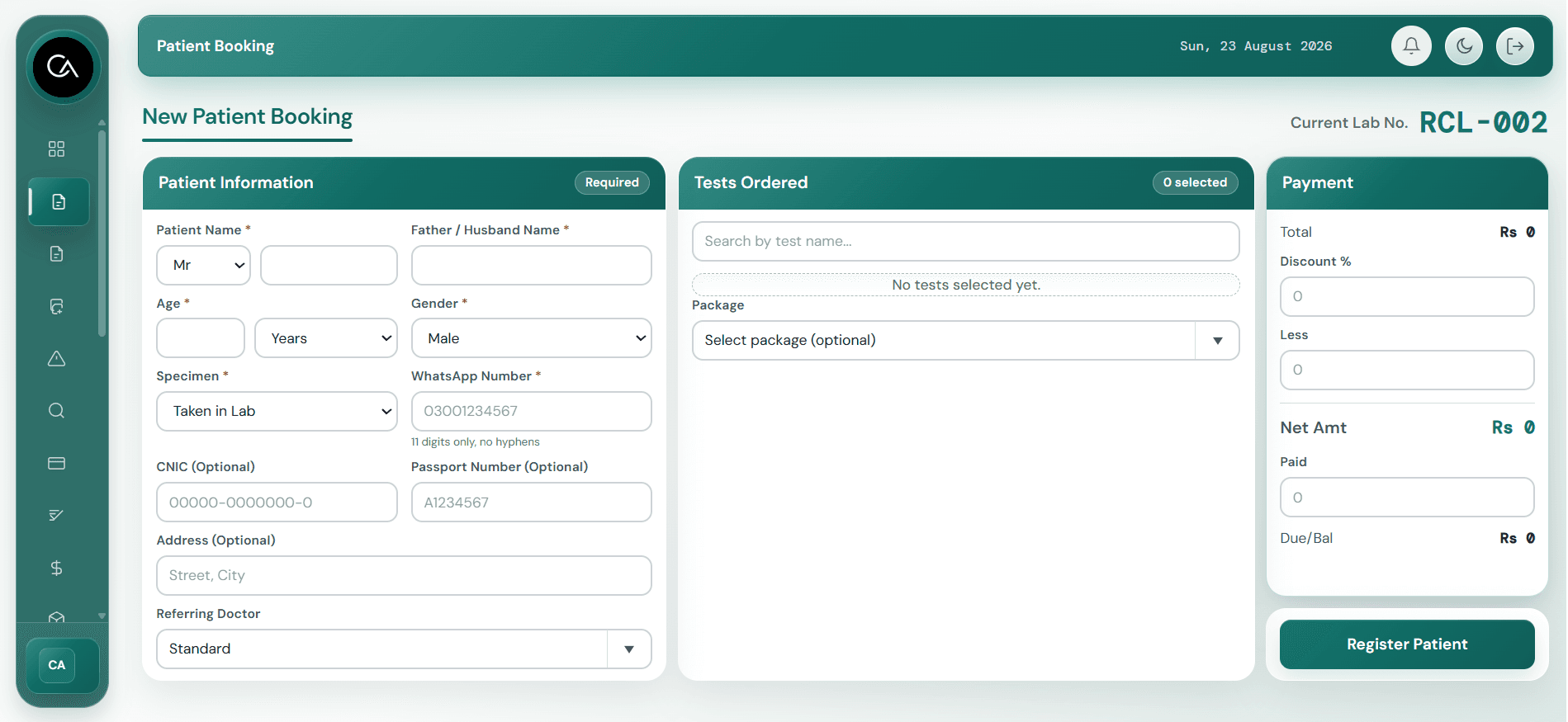Open the Mr title dropdown
This screenshot has width=1568, height=722.
[x=203, y=265]
